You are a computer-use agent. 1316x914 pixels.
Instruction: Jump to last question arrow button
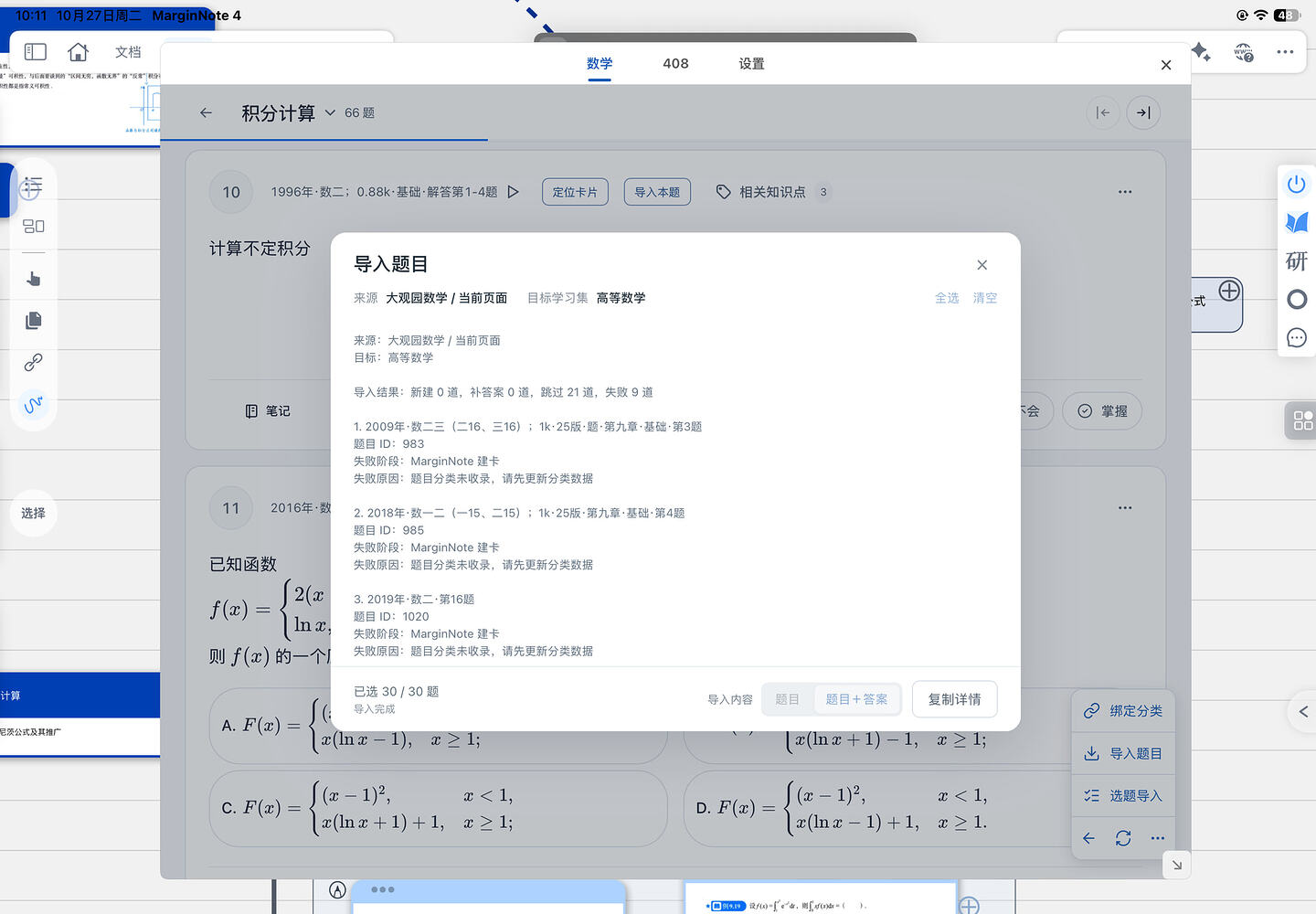click(1143, 112)
